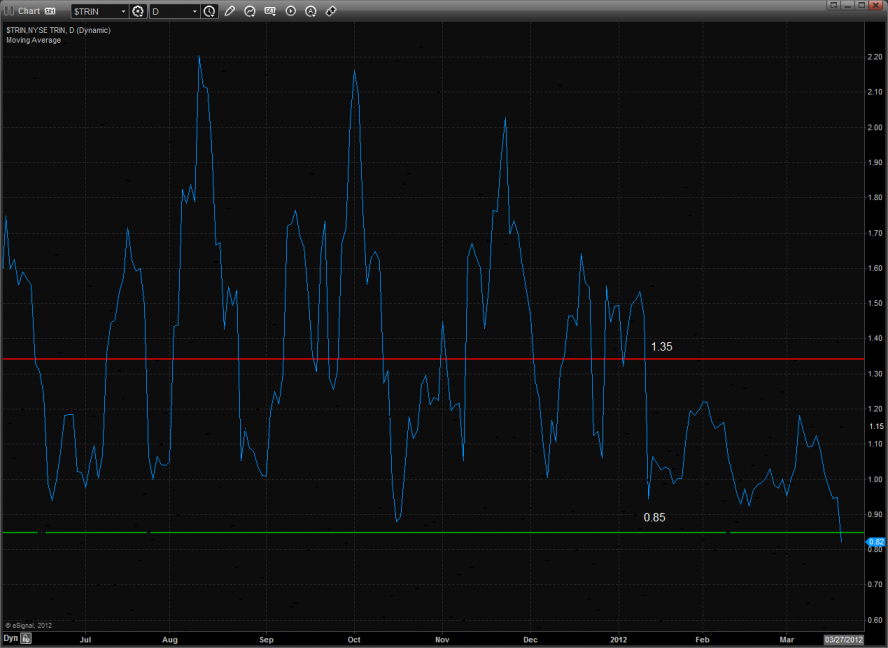This screenshot has height=648, width=888.
Task: Toggle the icon next to Dyn label
Action: 27,637
